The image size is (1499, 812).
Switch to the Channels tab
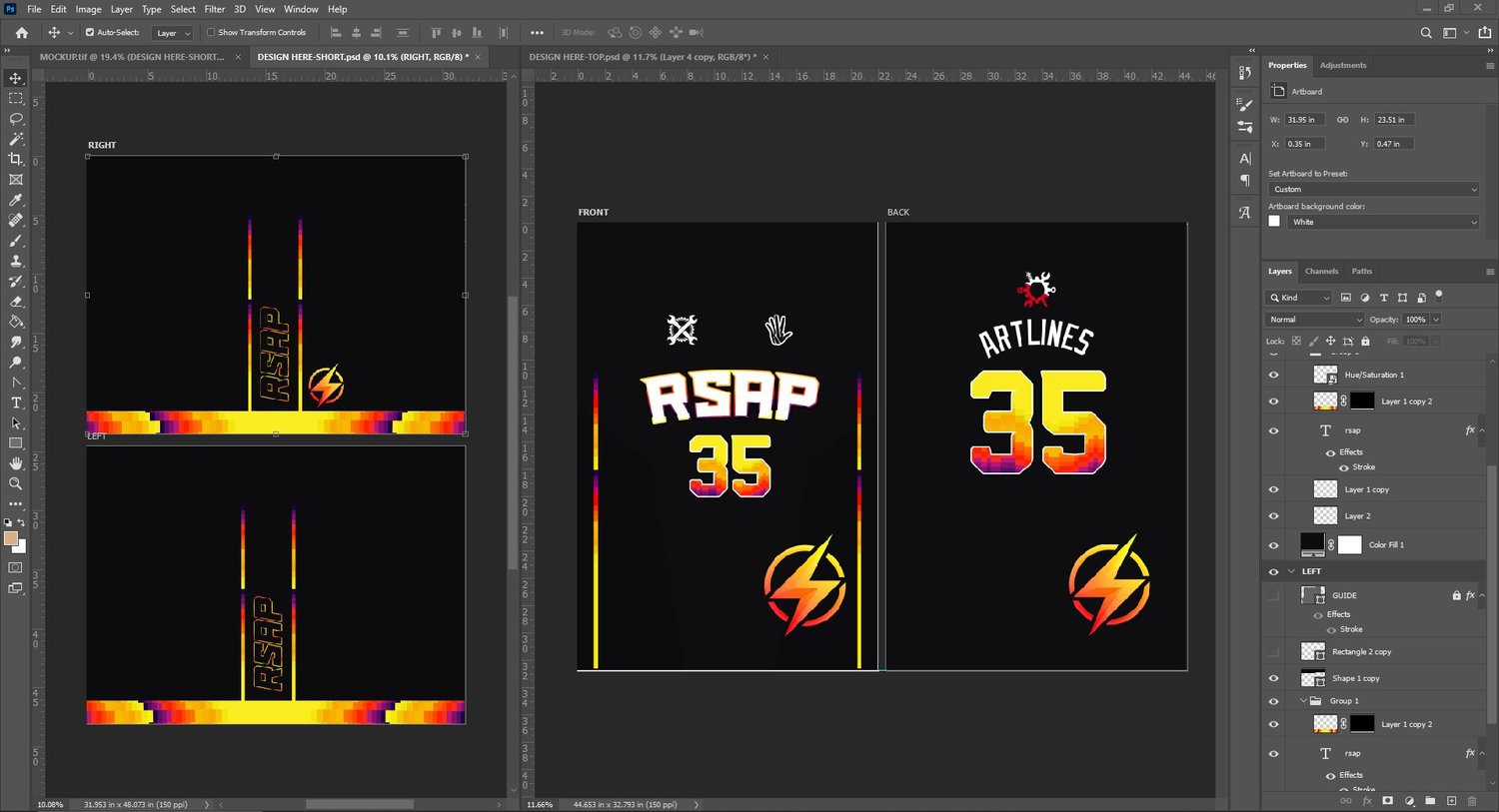(1321, 271)
